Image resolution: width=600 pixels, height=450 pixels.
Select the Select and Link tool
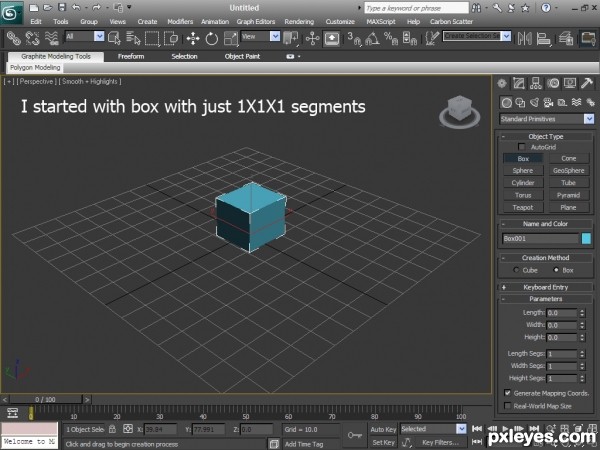click(x=13, y=38)
